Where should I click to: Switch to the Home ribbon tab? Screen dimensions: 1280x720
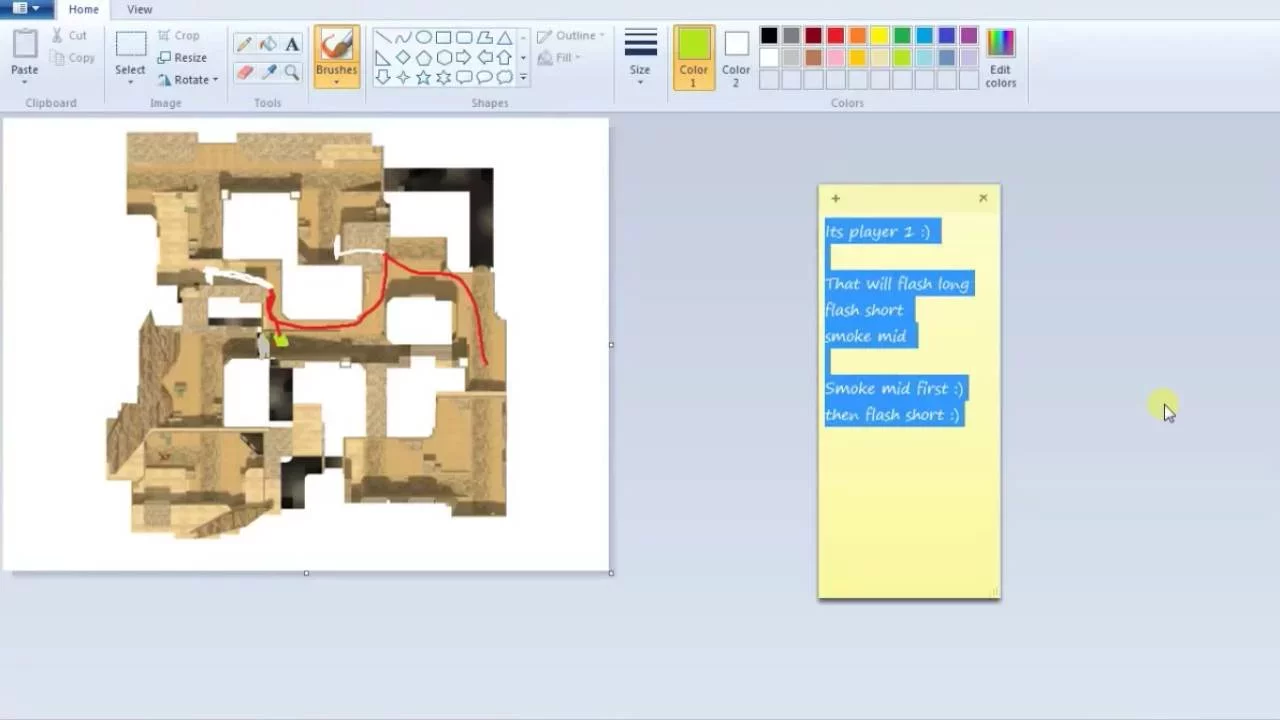pyautogui.click(x=83, y=9)
